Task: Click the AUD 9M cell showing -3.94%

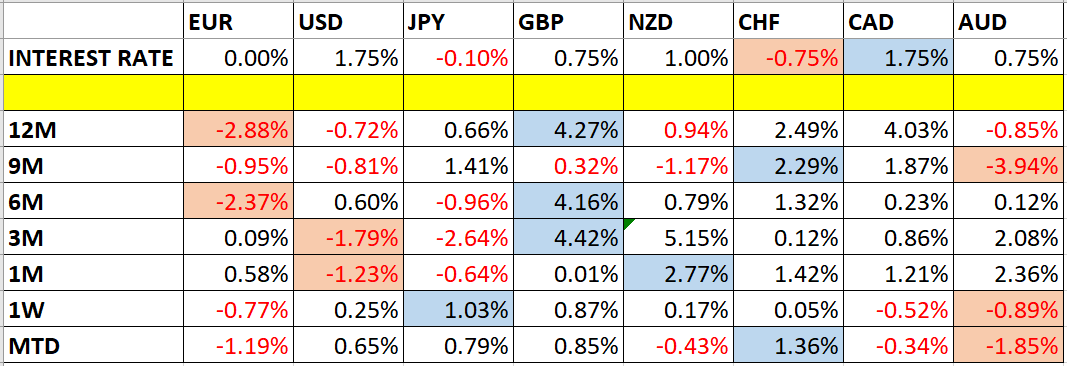Action: [1008, 165]
